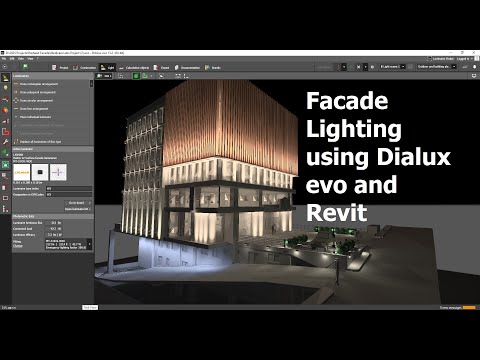The image size is (480, 360).
Task: Click Replace all luminaires of this type
Action: [x=37, y=142]
